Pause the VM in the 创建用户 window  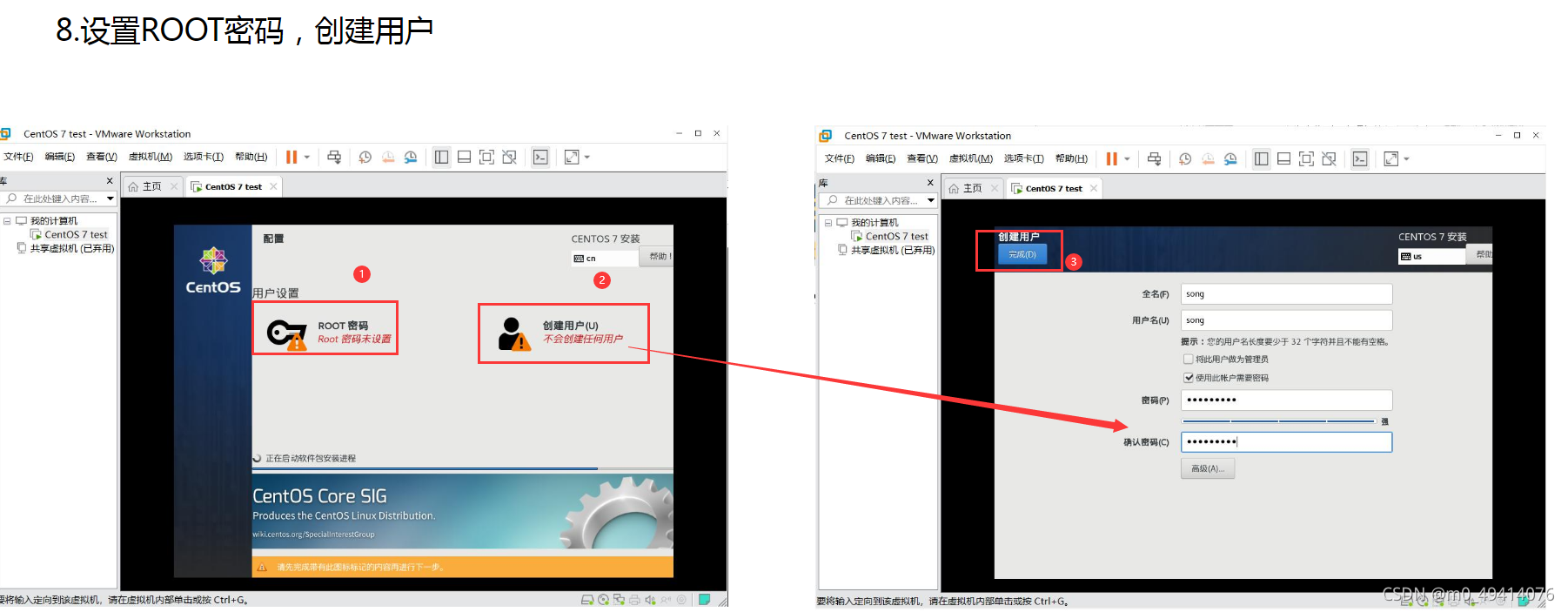pyautogui.click(x=1111, y=159)
